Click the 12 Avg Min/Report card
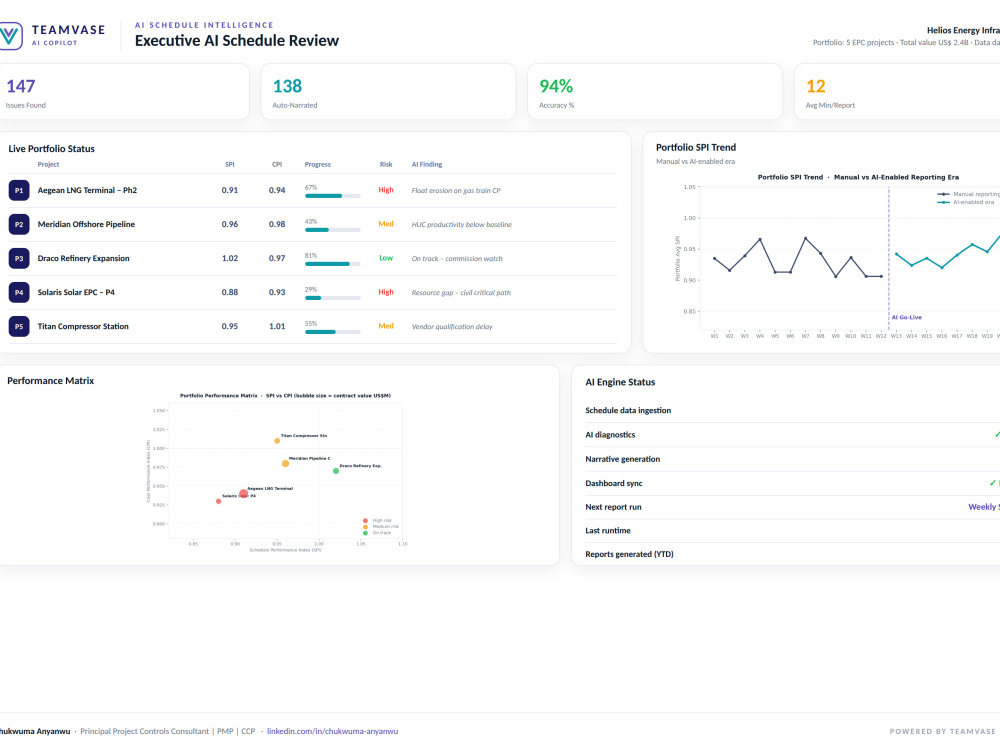 coord(897,92)
